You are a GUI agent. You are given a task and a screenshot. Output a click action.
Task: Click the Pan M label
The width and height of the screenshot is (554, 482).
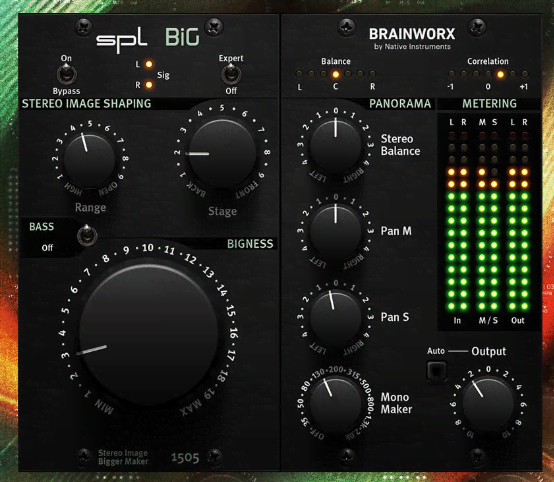click(x=396, y=231)
